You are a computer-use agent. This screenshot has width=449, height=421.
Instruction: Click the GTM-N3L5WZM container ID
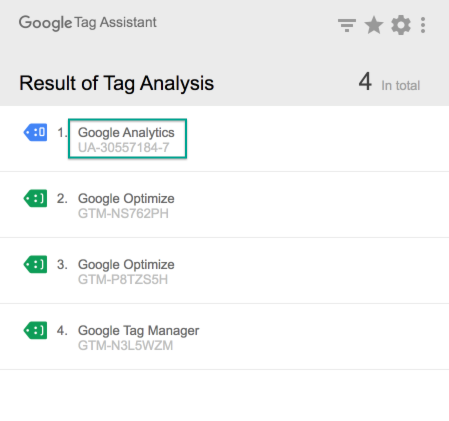coord(125,345)
